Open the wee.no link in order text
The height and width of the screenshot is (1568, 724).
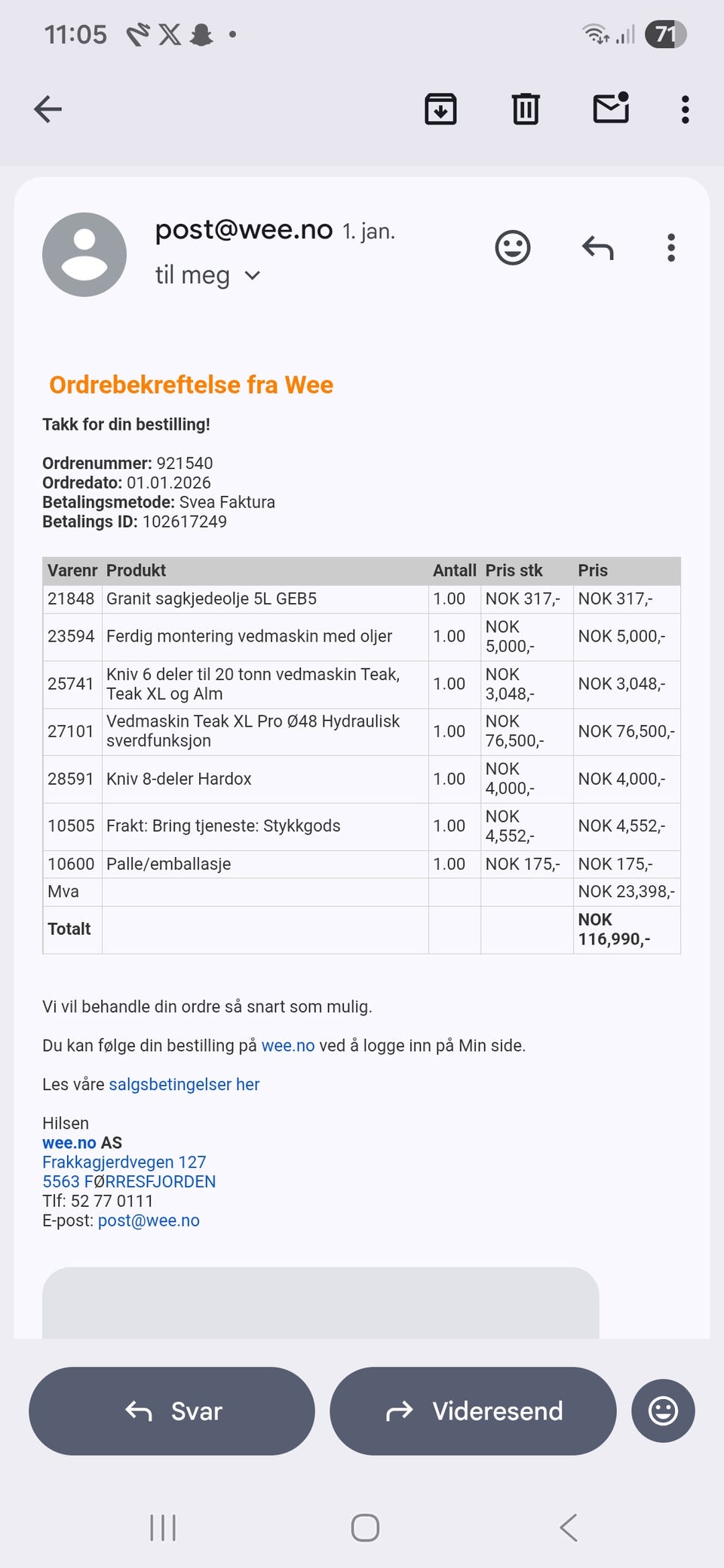[288, 1046]
